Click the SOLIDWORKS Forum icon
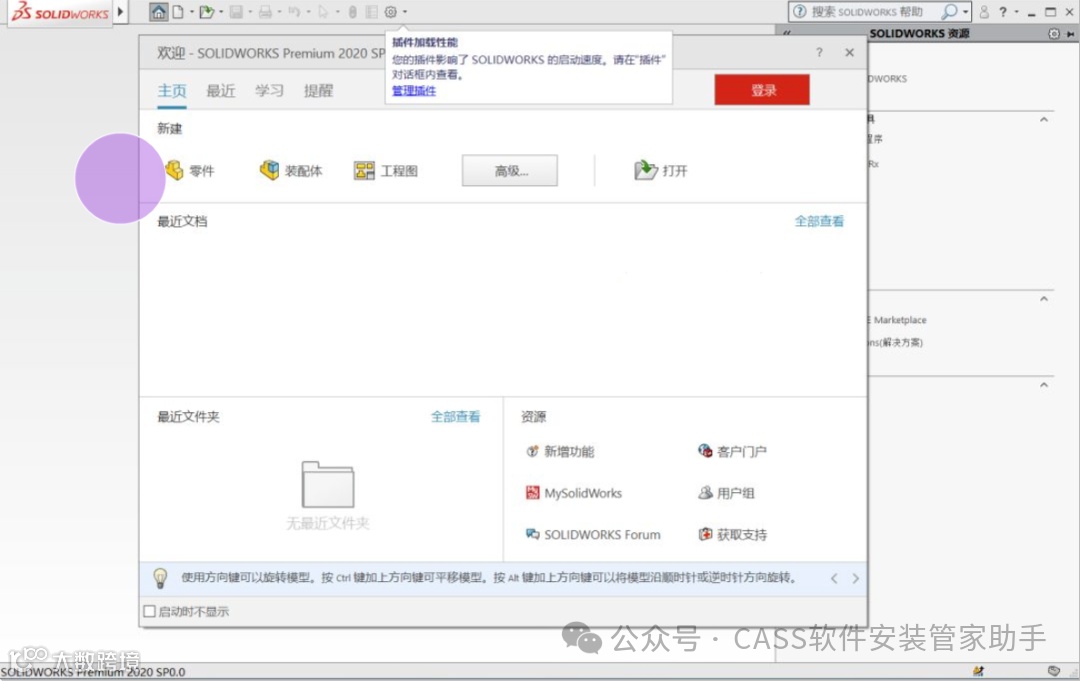Viewport: 1080px width, 681px height. tap(532, 534)
